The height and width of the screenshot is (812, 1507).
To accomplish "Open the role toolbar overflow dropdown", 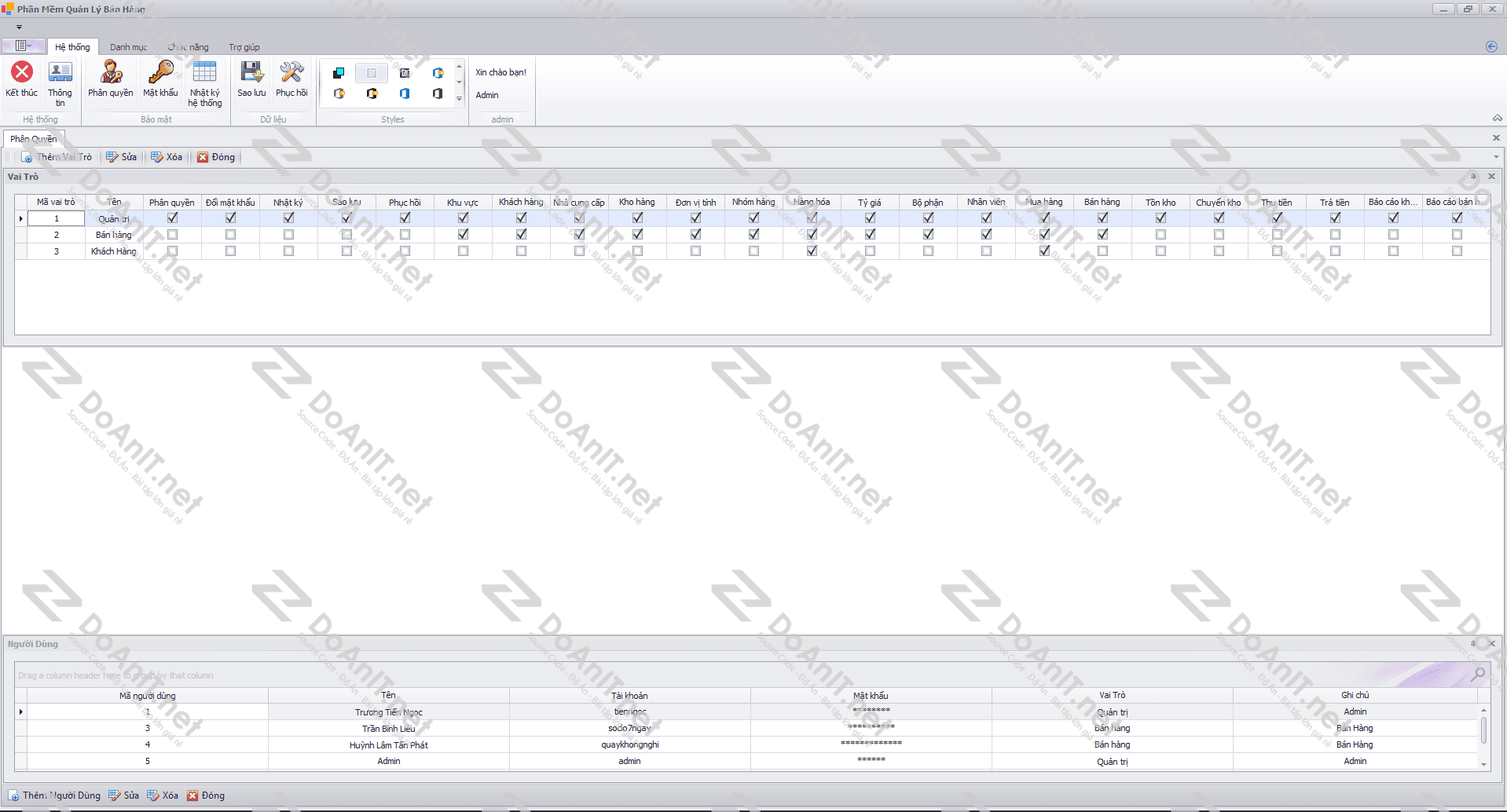I will [1496, 157].
